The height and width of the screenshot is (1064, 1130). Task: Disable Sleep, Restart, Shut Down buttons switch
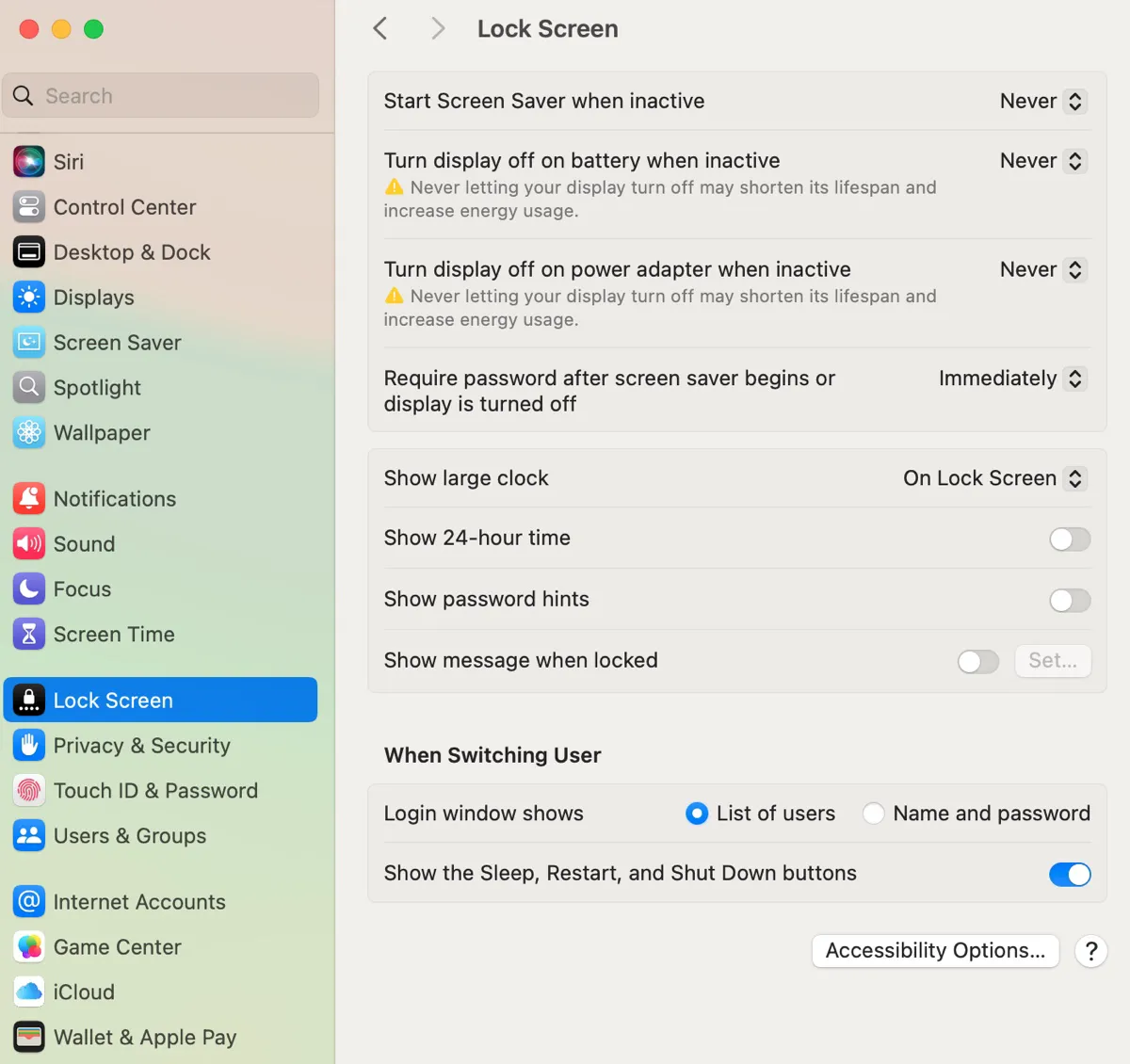coord(1070,875)
